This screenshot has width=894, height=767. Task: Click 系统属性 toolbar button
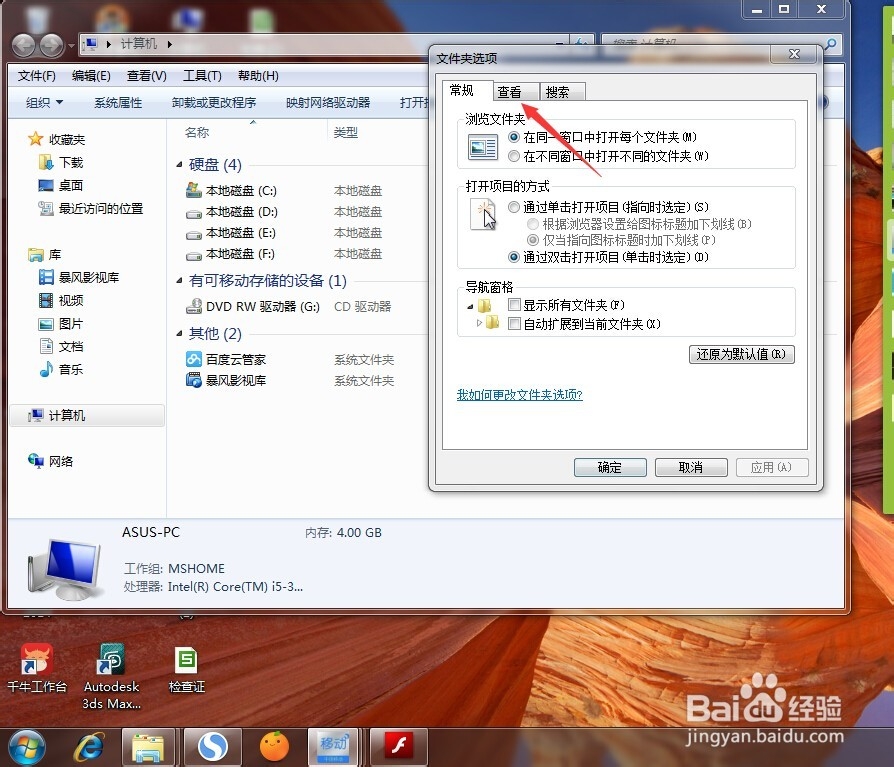coord(118,103)
